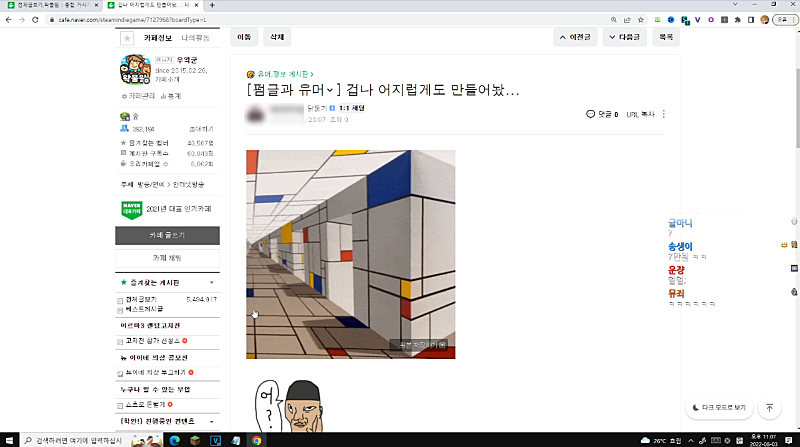
Task: Go to next post with 다음글
Action: pyautogui.click(x=624, y=37)
